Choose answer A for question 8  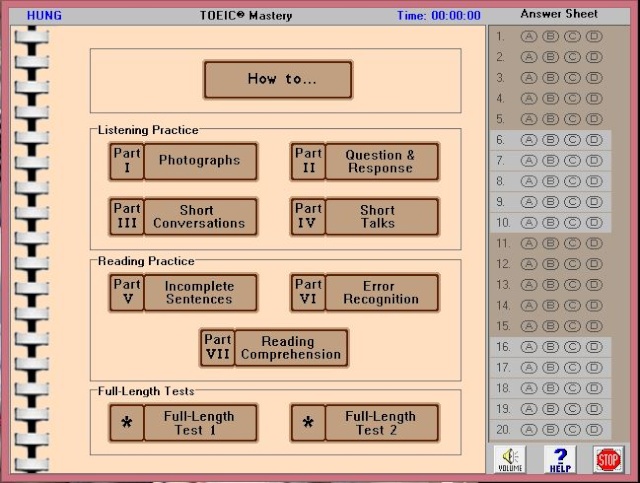tap(529, 181)
